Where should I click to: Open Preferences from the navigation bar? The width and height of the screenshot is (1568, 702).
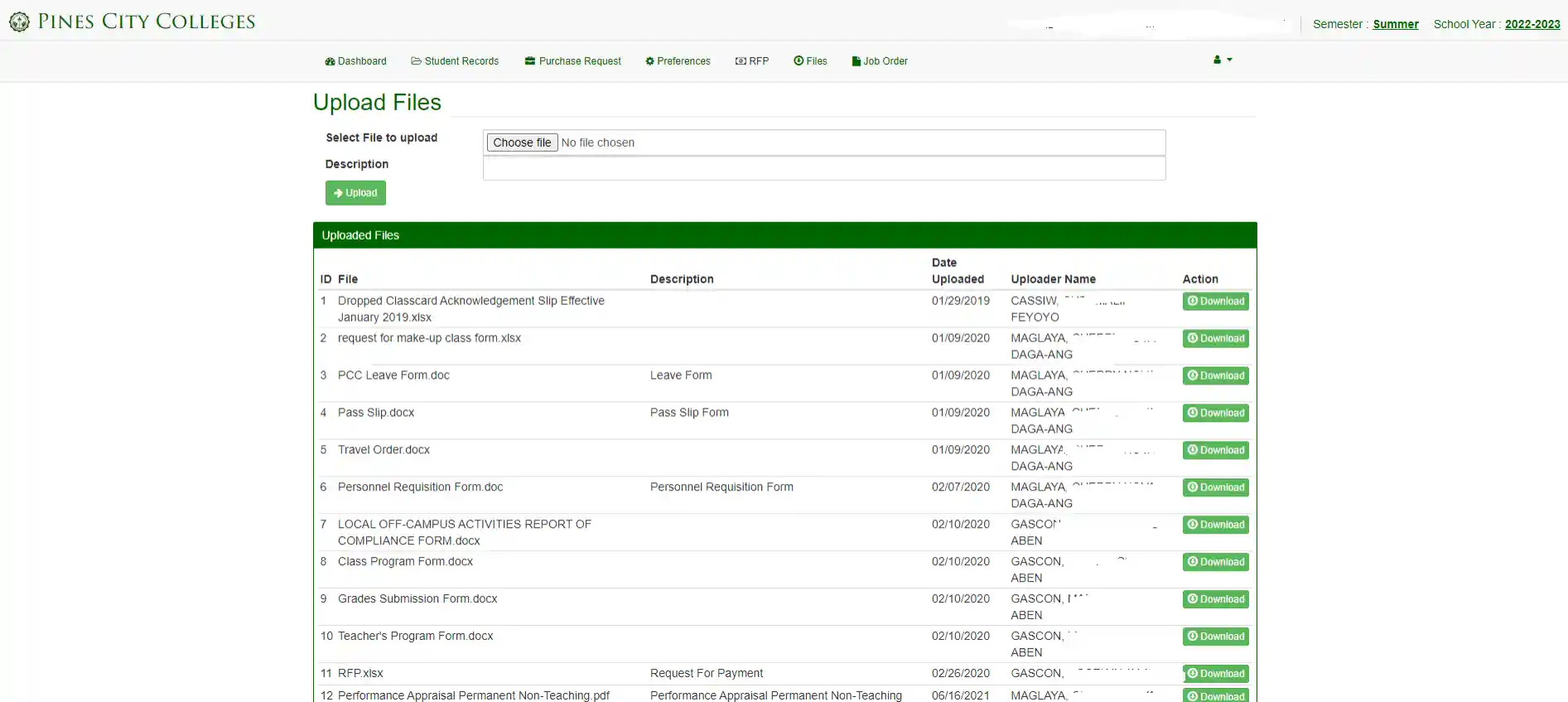pos(678,61)
